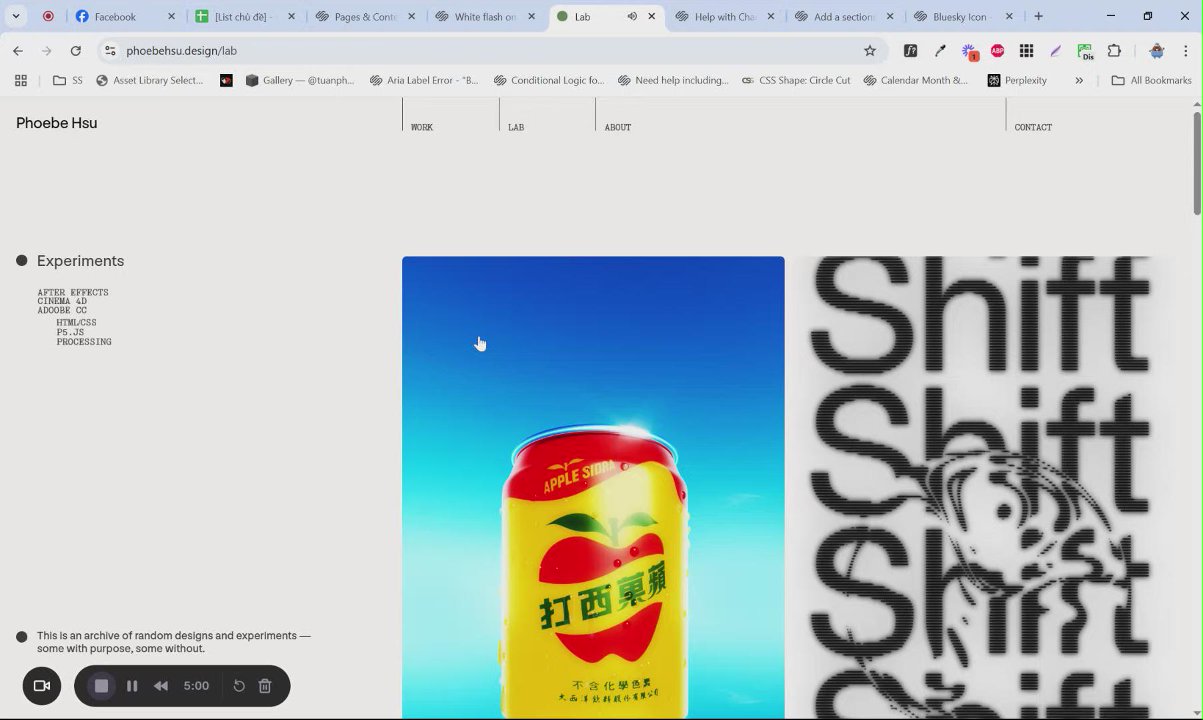Open the Shift typography artwork
The height and width of the screenshot is (720, 1203).
click(985, 487)
